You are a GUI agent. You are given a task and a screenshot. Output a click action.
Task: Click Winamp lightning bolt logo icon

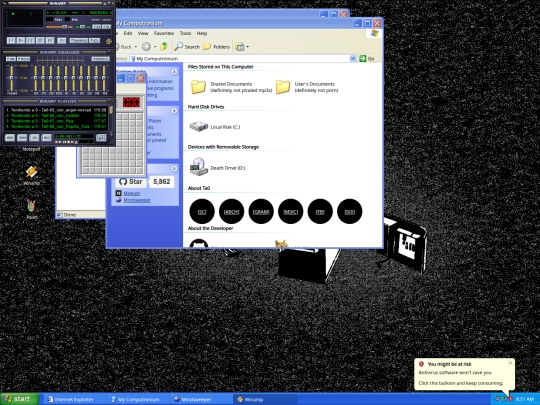coord(108,41)
